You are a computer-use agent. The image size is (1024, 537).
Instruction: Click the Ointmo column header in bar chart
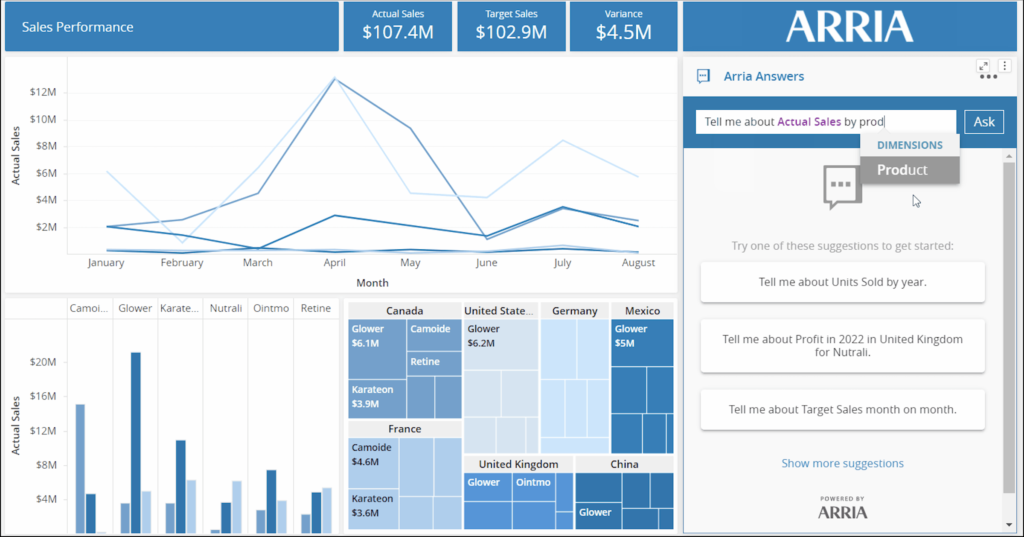pos(271,308)
